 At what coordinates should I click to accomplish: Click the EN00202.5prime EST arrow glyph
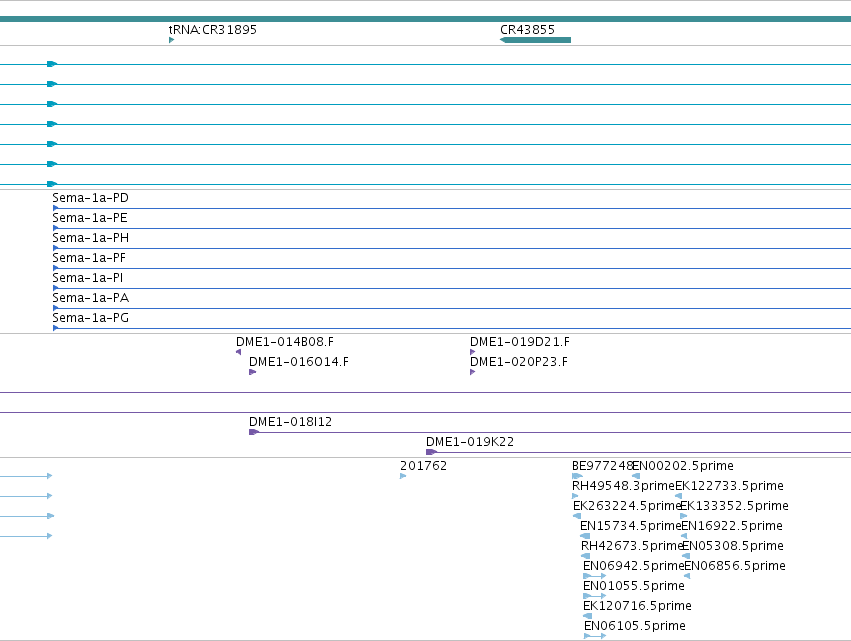636,477
